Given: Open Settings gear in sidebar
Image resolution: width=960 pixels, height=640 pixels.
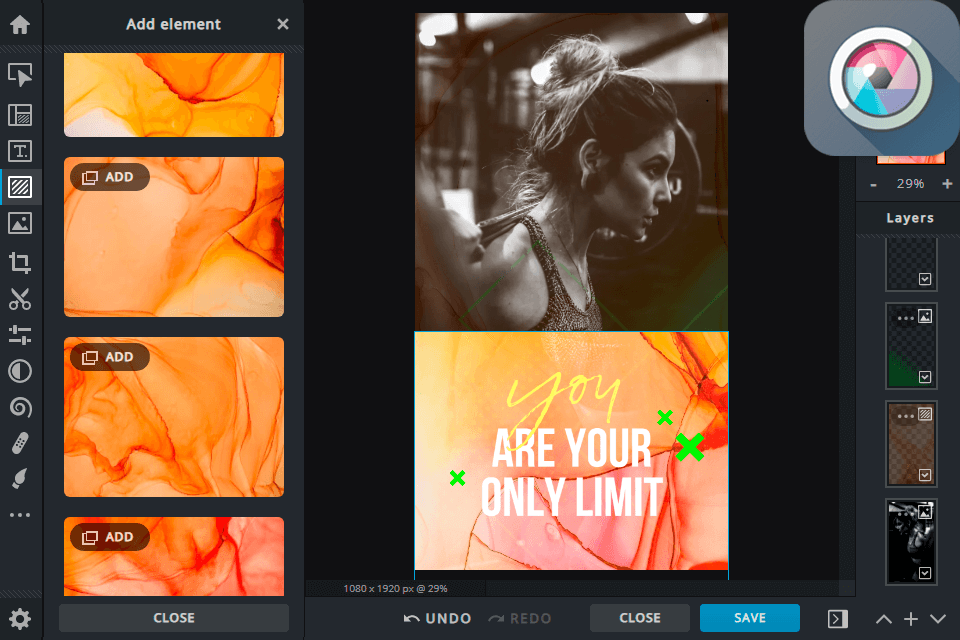Looking at the screenshot, I should (x=20, y=619).
